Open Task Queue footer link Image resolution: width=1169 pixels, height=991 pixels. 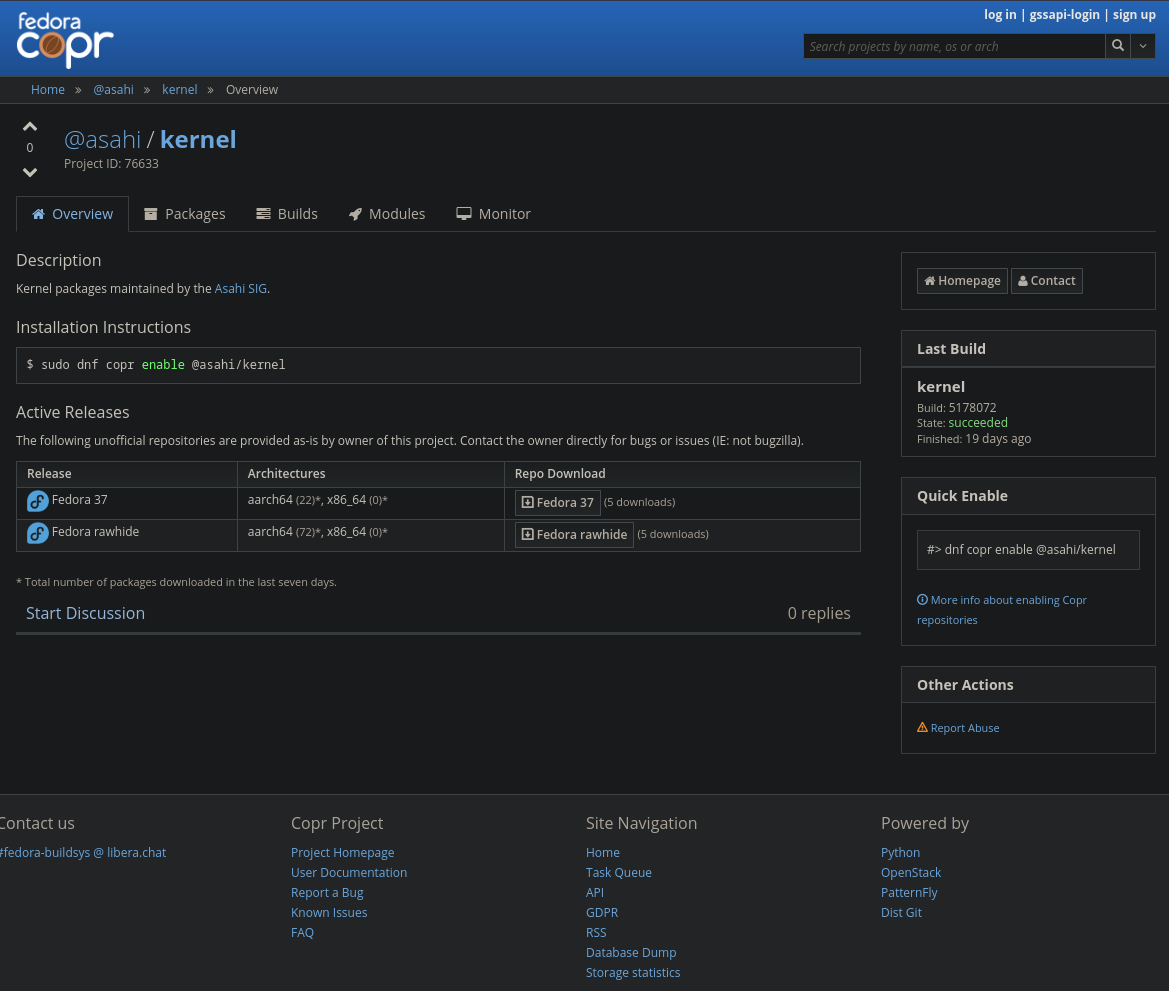(619, 872)
